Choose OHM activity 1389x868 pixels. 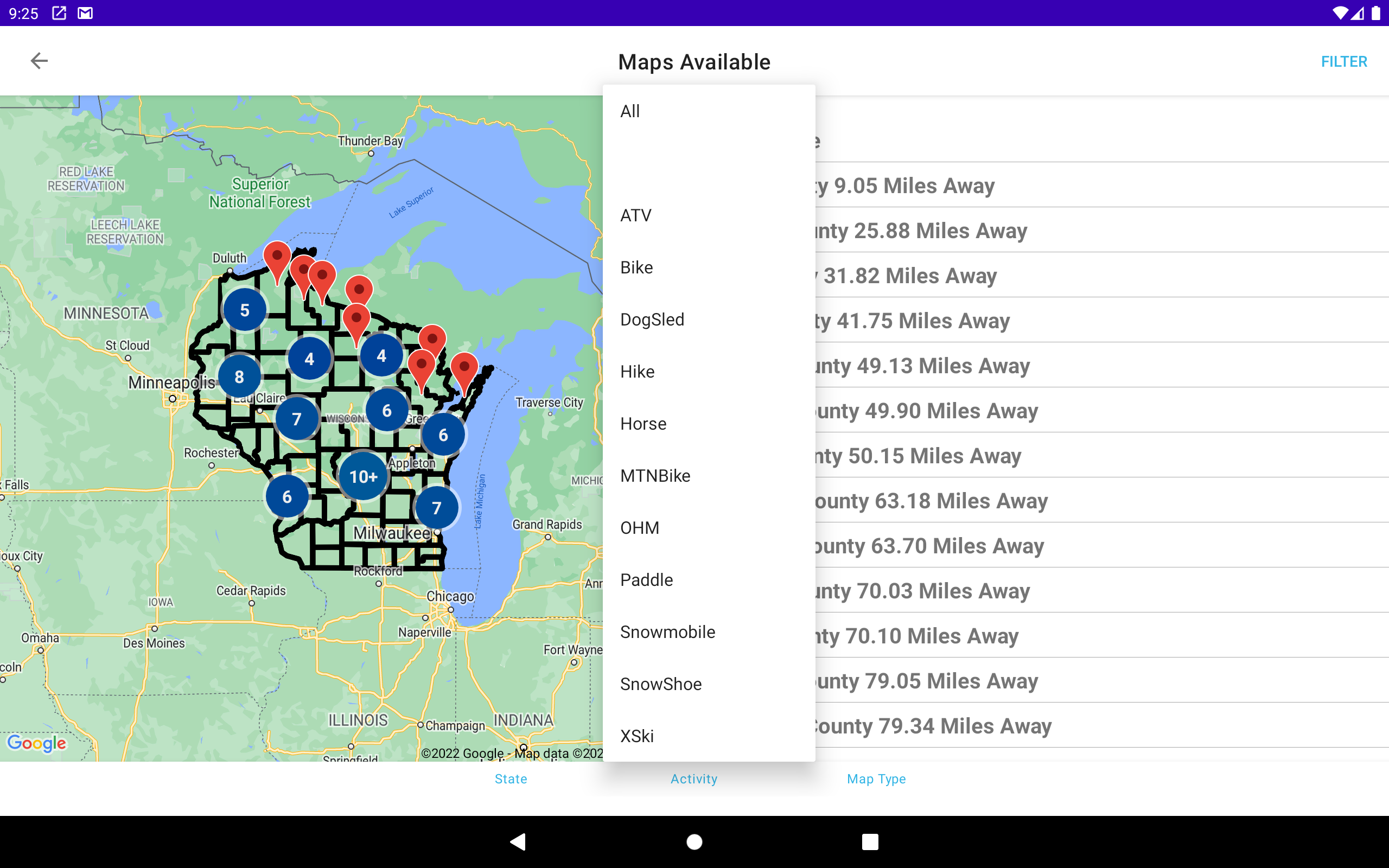[x=709, y=527]
